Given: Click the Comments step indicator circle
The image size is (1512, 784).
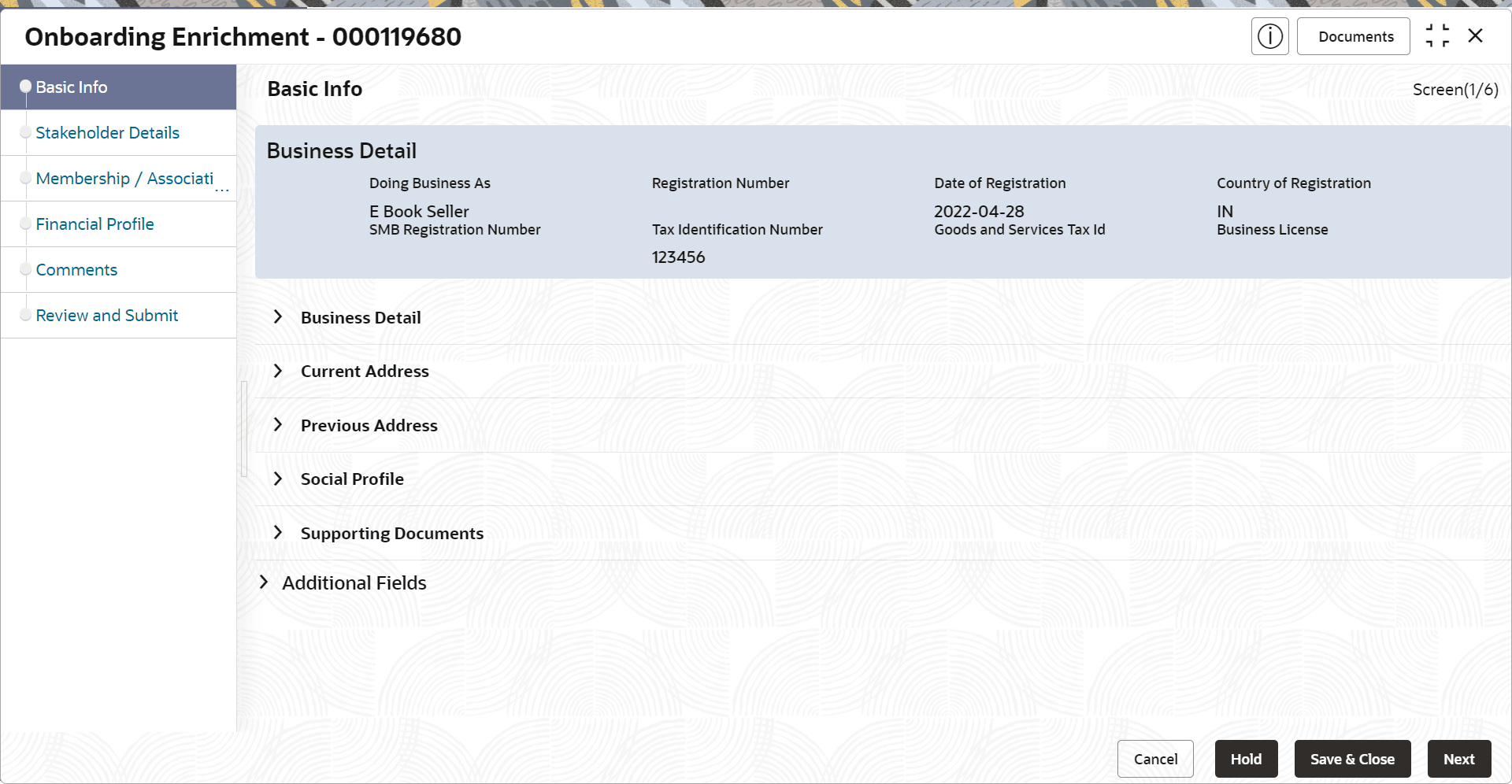Looking at the screenshot, I should [x=26, y=269].
